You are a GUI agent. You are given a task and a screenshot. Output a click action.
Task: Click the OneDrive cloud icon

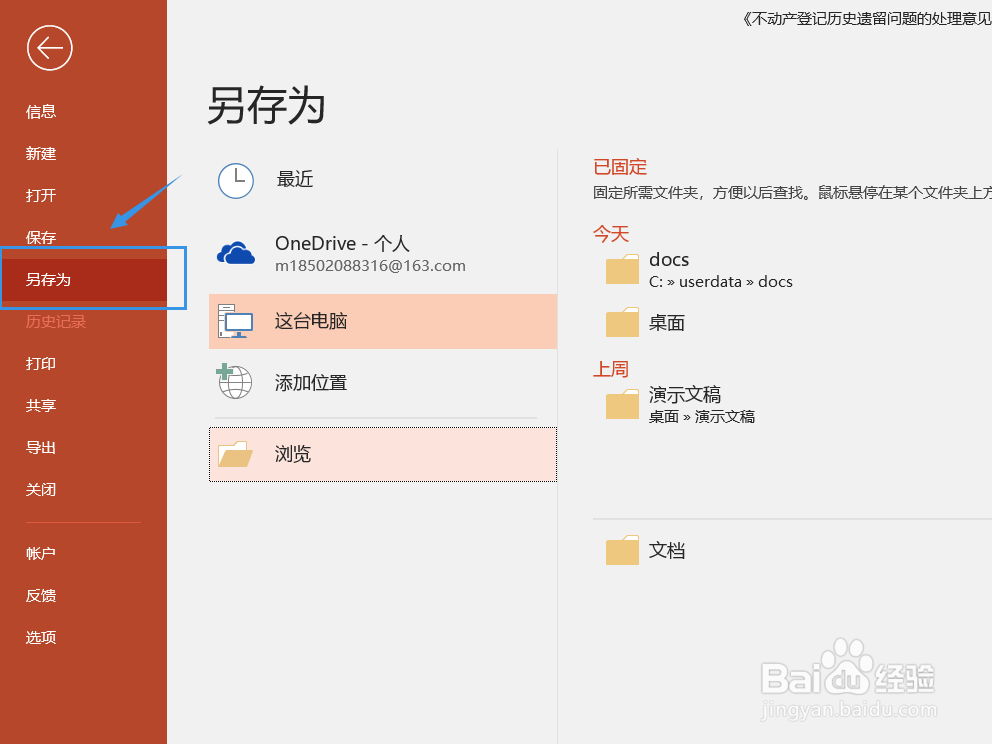[236, 253]
